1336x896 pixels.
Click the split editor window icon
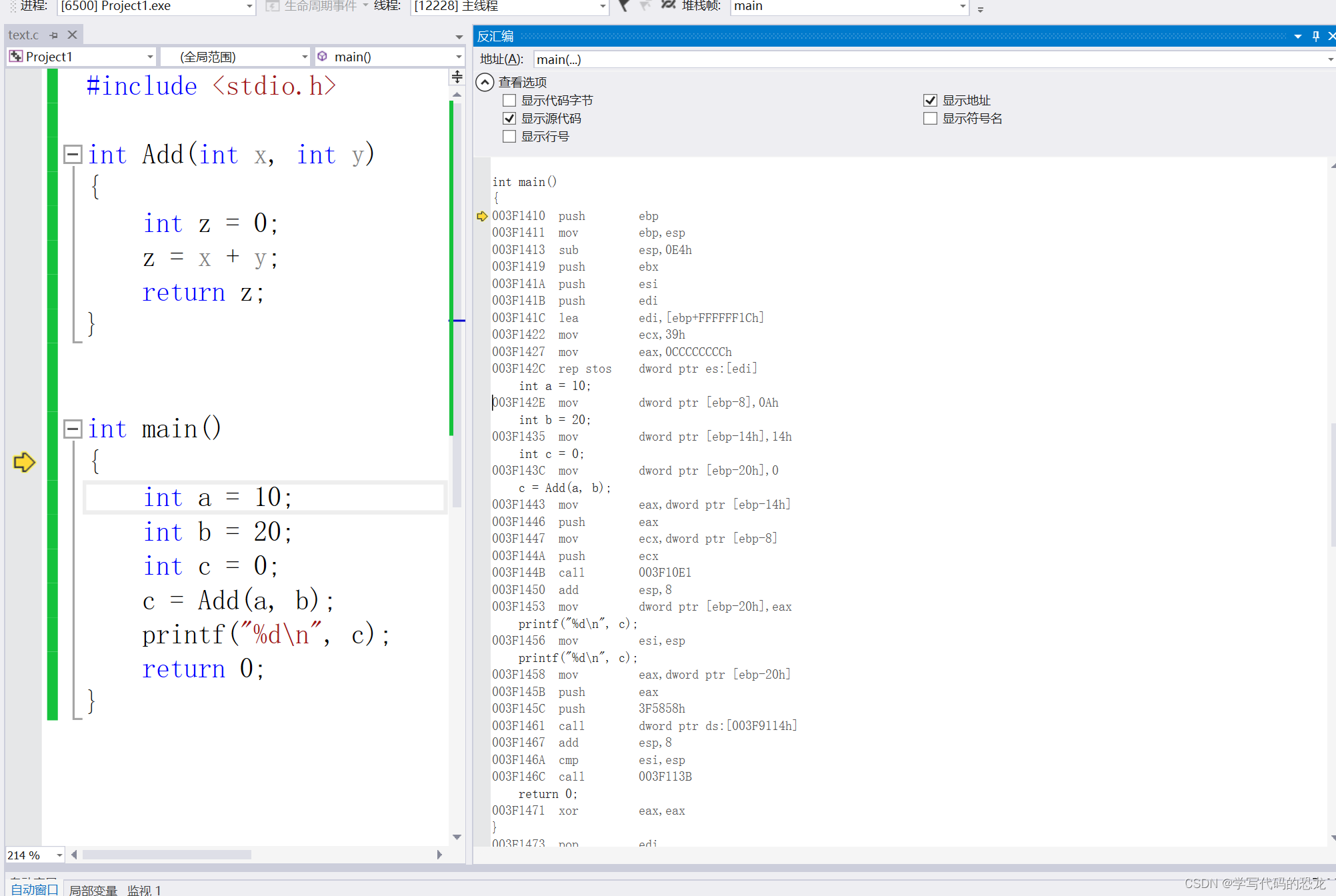tap(457, 77)
